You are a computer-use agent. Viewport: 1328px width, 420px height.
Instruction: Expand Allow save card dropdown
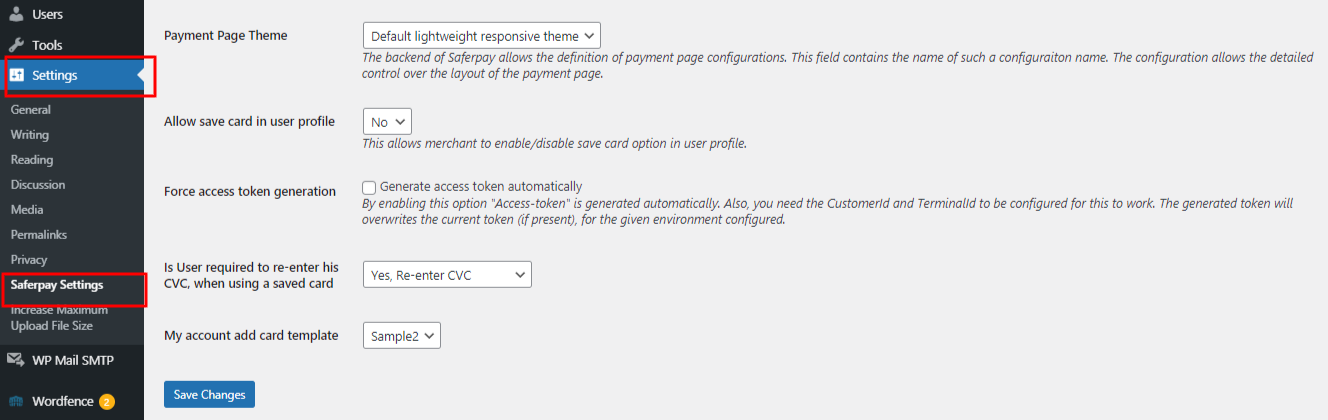coord(387,122)
